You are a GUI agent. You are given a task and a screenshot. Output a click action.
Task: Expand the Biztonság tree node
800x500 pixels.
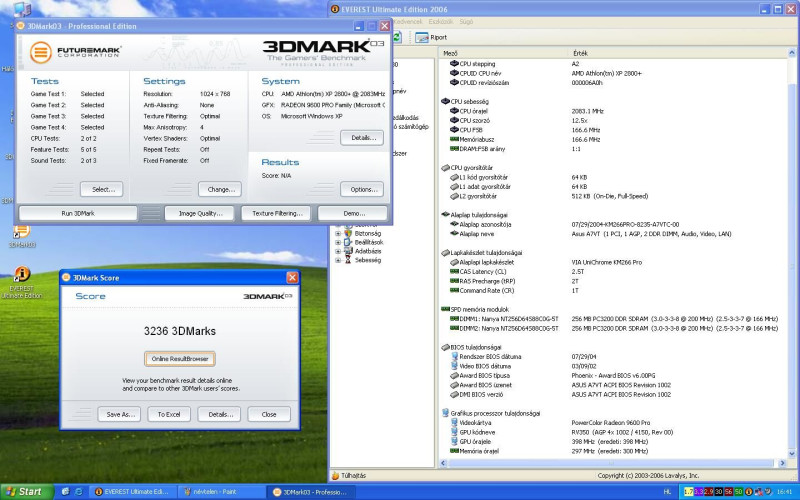point(338,234)
